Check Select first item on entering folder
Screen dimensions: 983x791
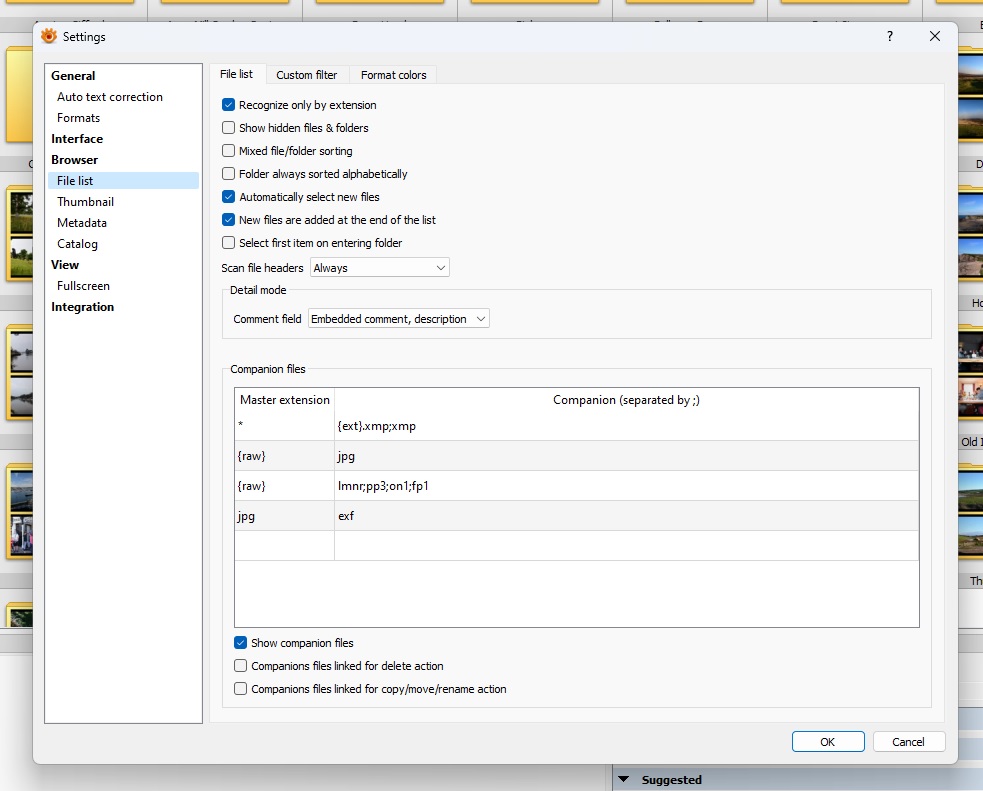pyautogui.click(x=229, y=243)
